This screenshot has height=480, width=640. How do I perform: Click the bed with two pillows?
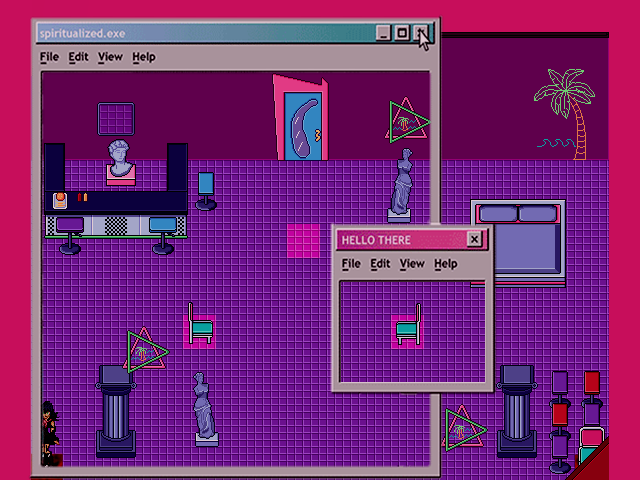click(518, 243)
